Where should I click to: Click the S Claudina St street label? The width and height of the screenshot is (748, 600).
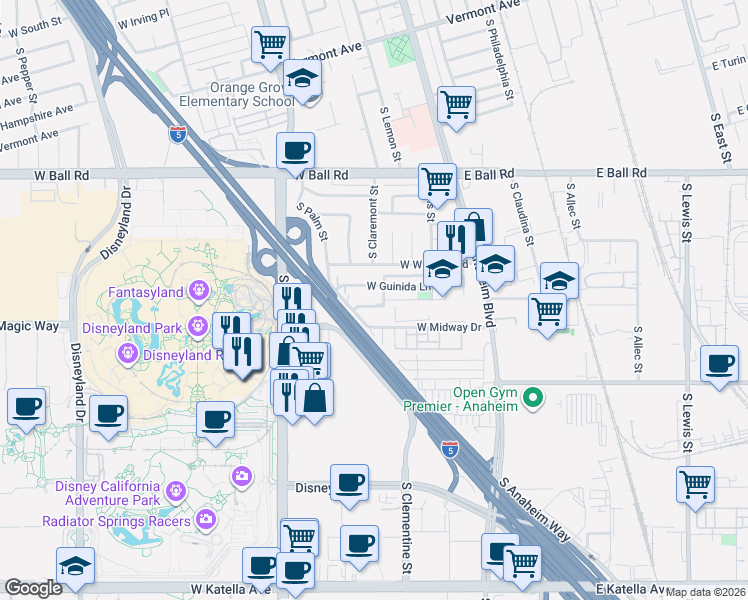point(522,214)
